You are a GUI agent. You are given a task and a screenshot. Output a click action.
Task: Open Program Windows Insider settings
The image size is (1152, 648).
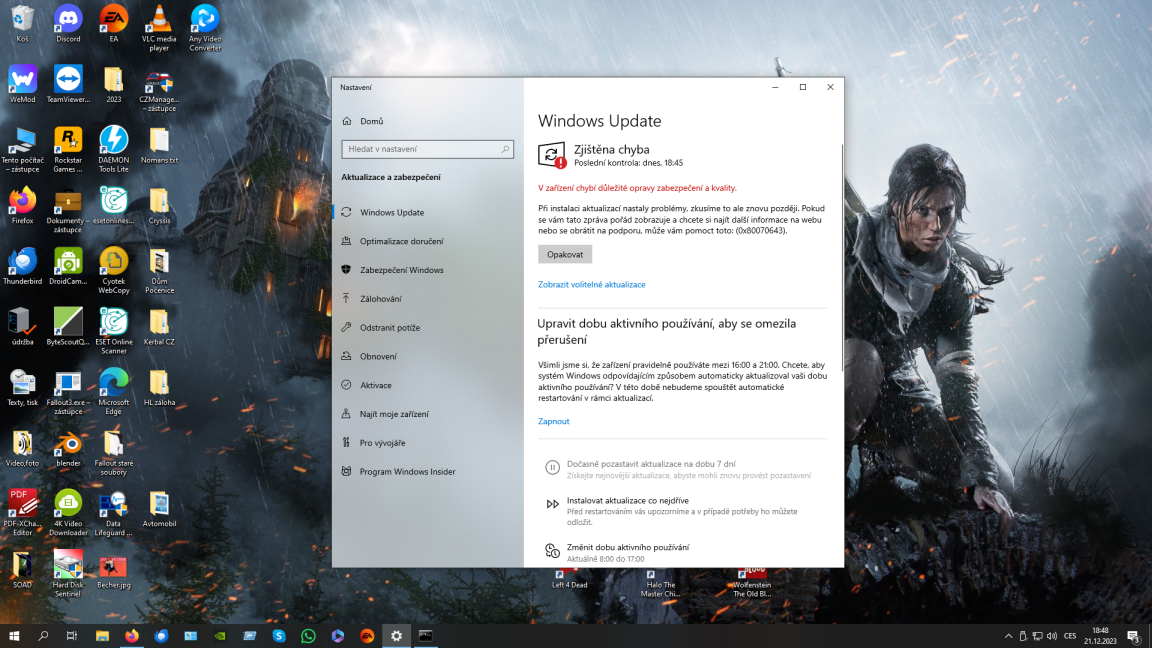(x=407, y=472)
